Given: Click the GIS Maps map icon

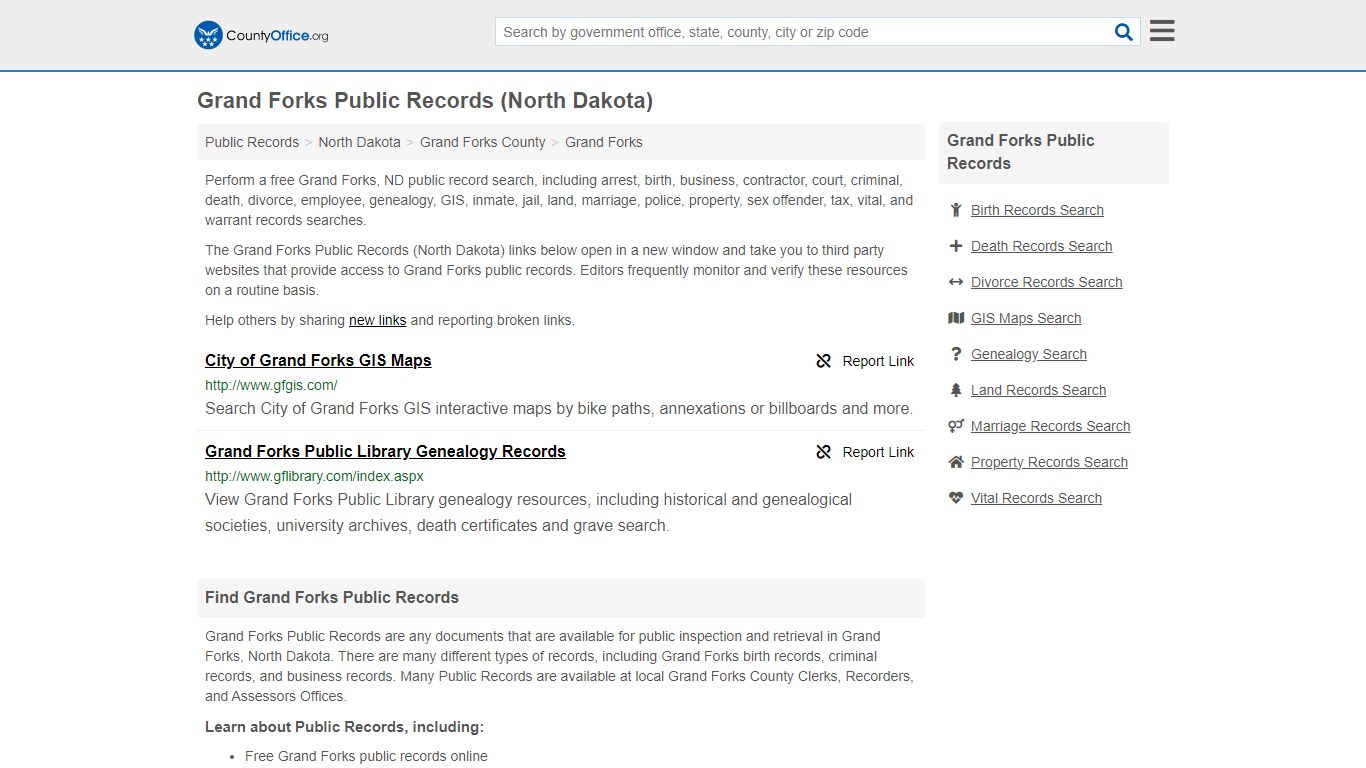Looking at the screenshot, I should click(x=956, y=318).
